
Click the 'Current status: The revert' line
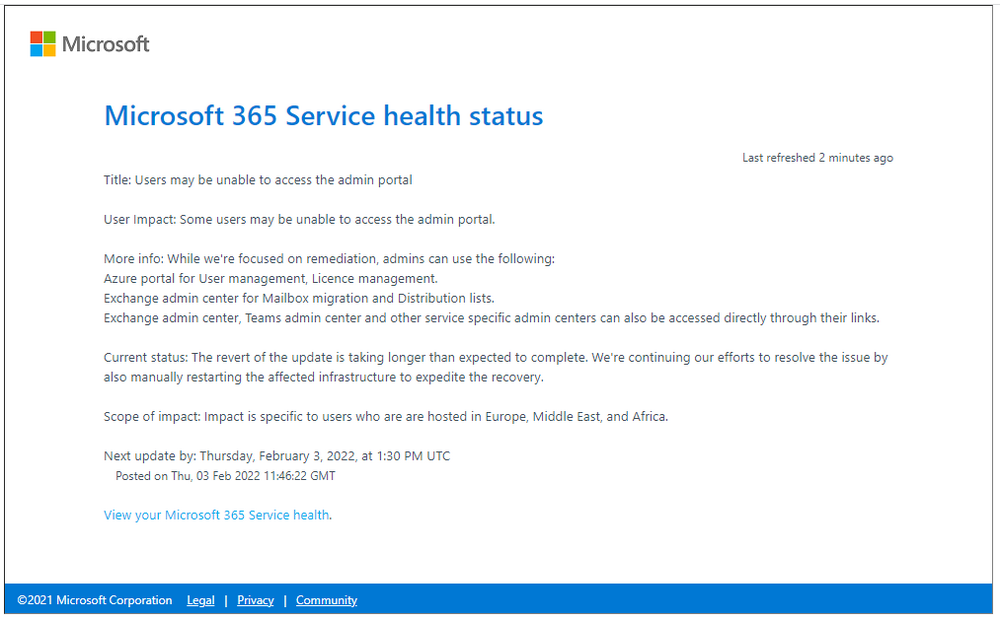point(496,358)
